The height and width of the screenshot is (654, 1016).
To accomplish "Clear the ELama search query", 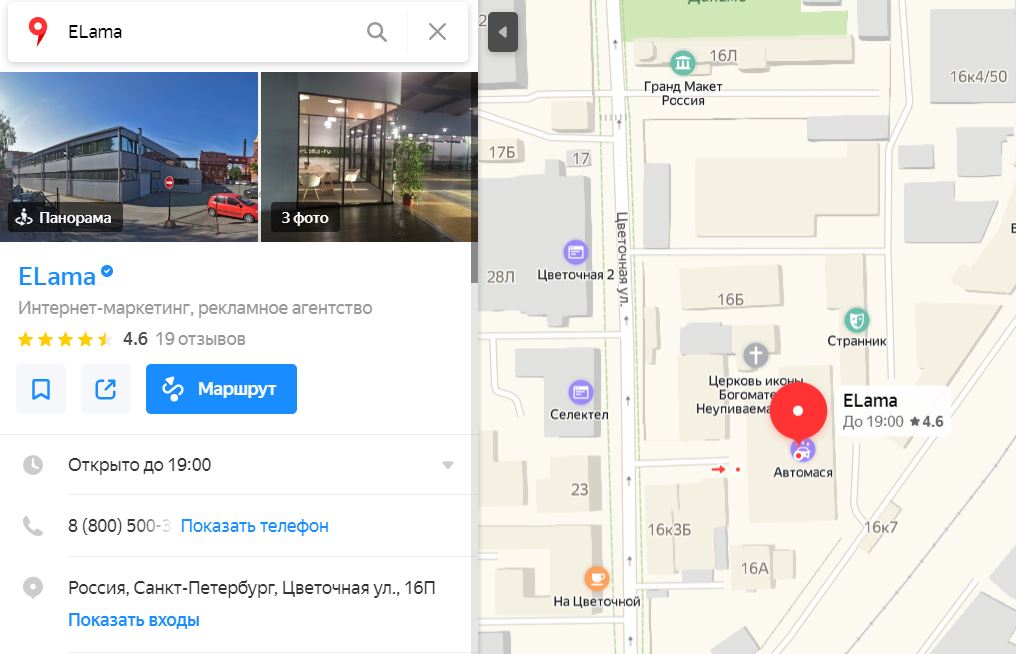I will (437, 32).
